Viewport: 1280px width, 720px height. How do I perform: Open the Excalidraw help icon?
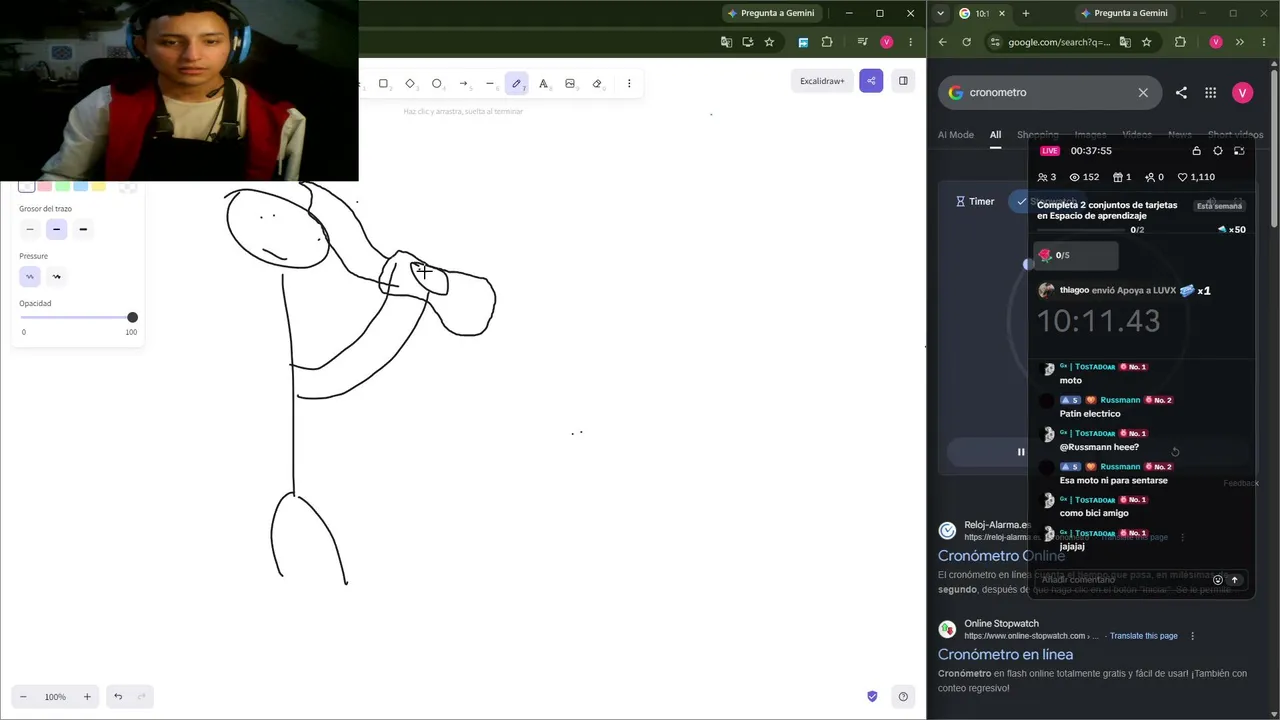point(903,697)
